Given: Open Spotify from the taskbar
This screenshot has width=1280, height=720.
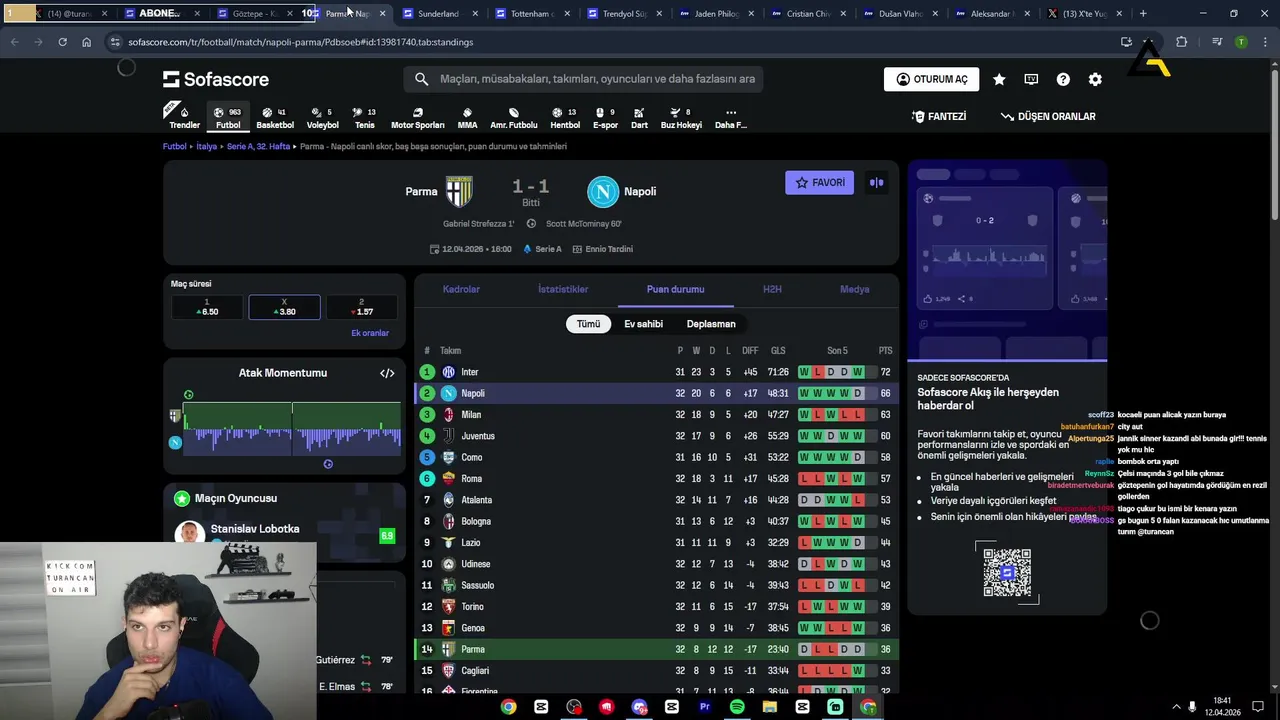Looking at the screenshot, I should click(737, 707).
